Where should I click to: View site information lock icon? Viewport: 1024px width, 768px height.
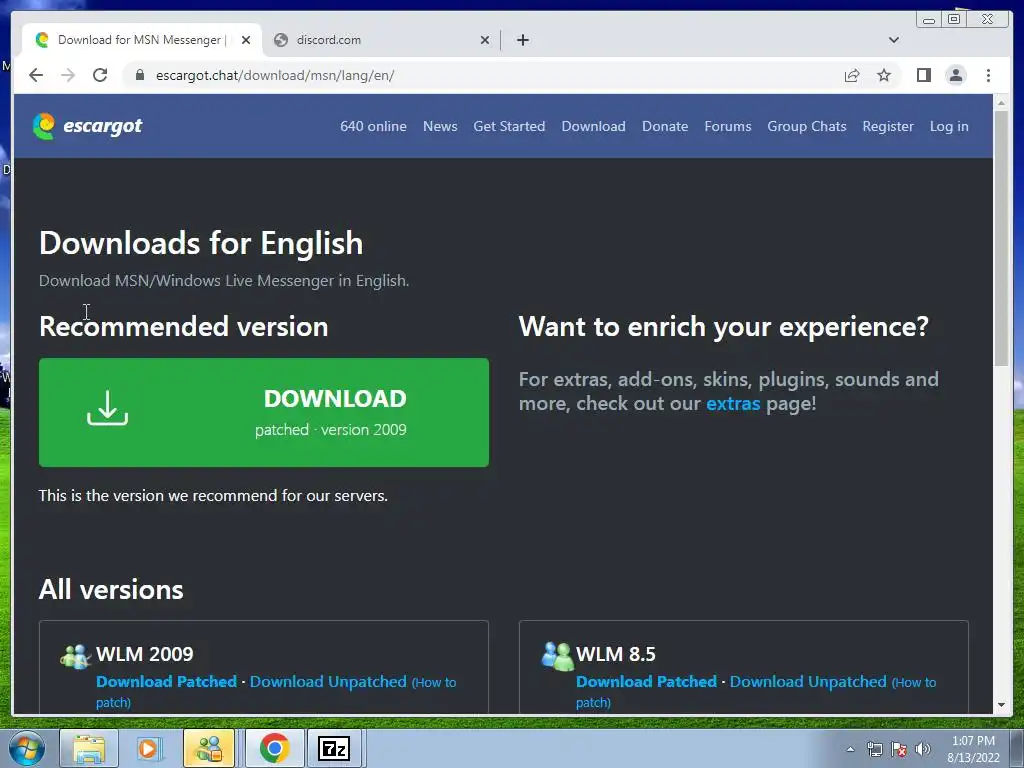(140, 75)
